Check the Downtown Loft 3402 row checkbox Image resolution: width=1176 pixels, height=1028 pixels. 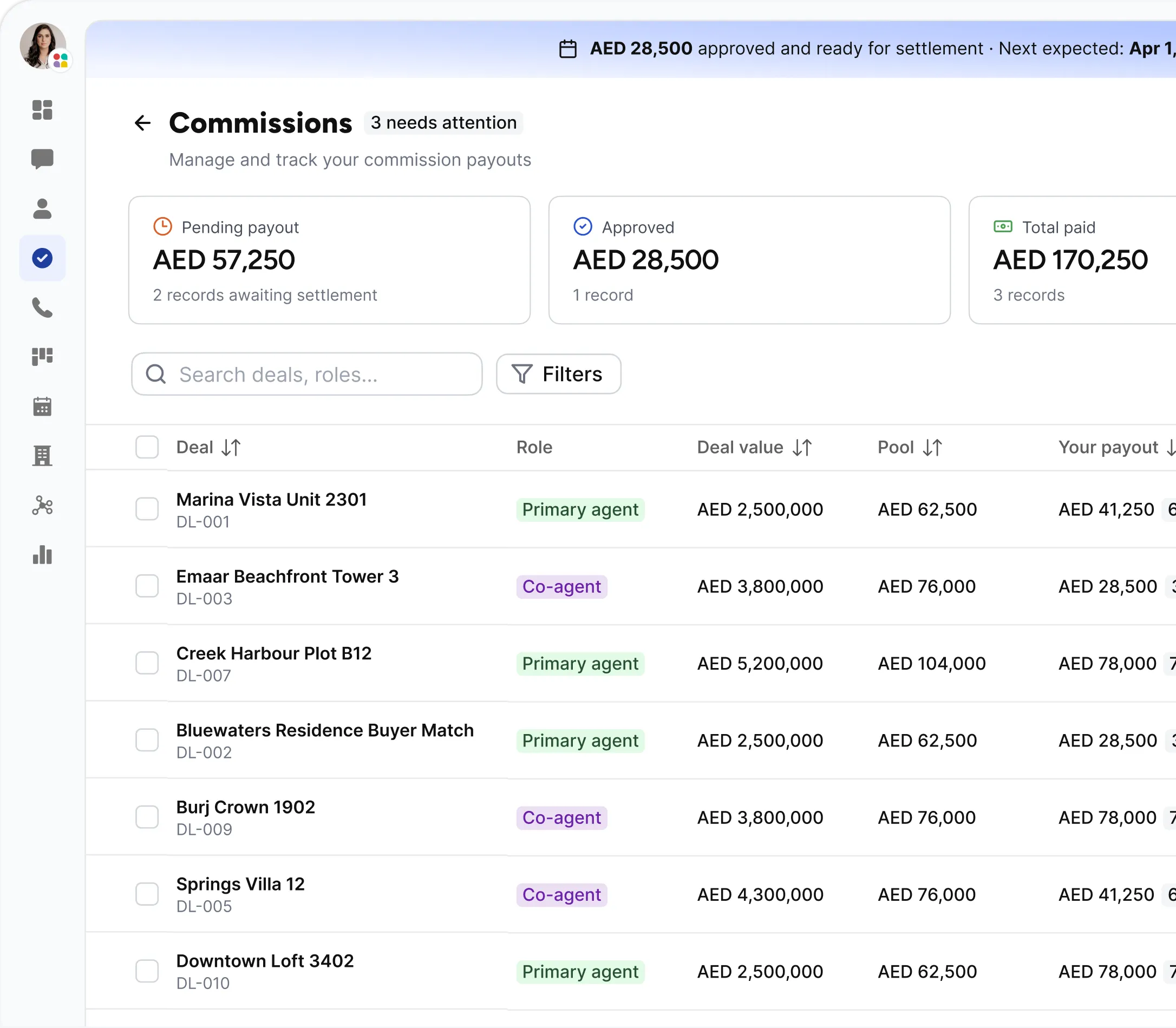pyautogui.click(x=147, y=971)
